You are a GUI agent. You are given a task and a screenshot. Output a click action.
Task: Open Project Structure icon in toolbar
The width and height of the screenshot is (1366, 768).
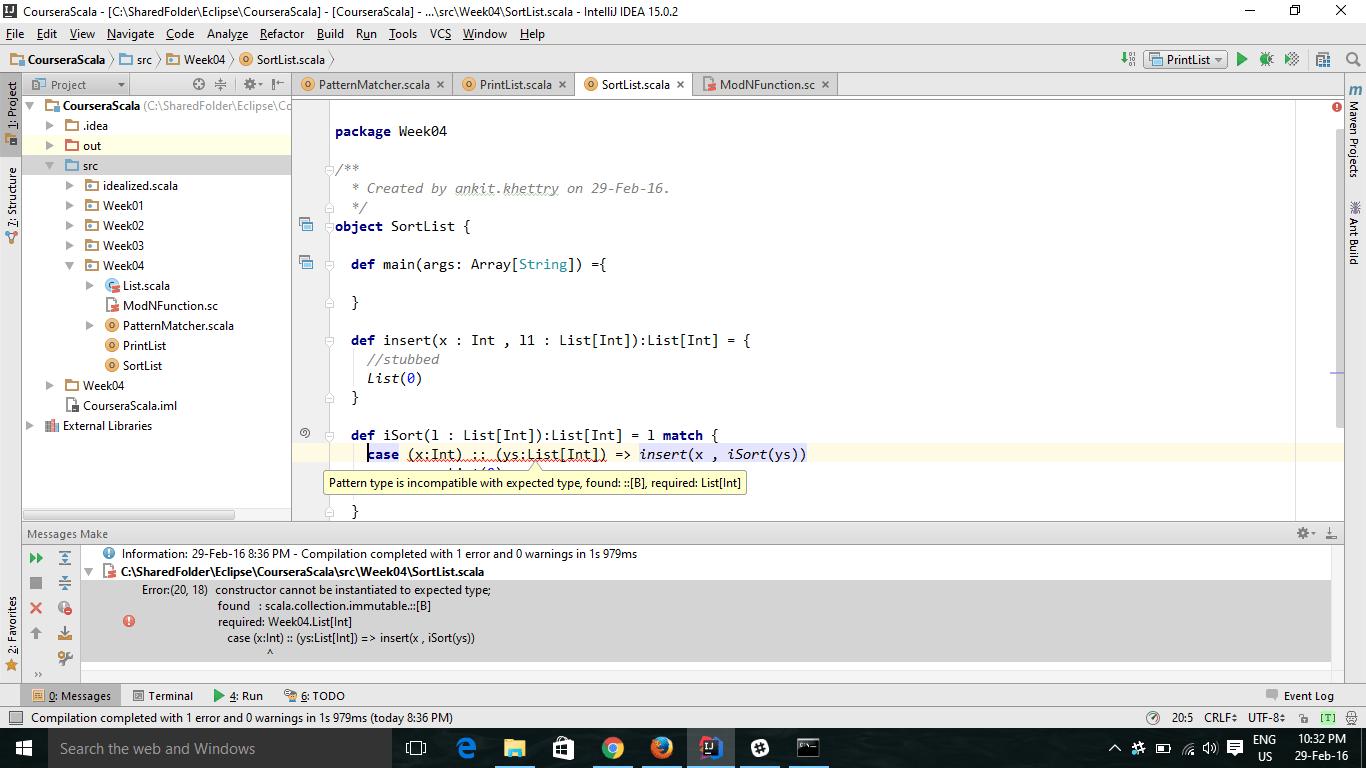click(x=1323, y=59)
